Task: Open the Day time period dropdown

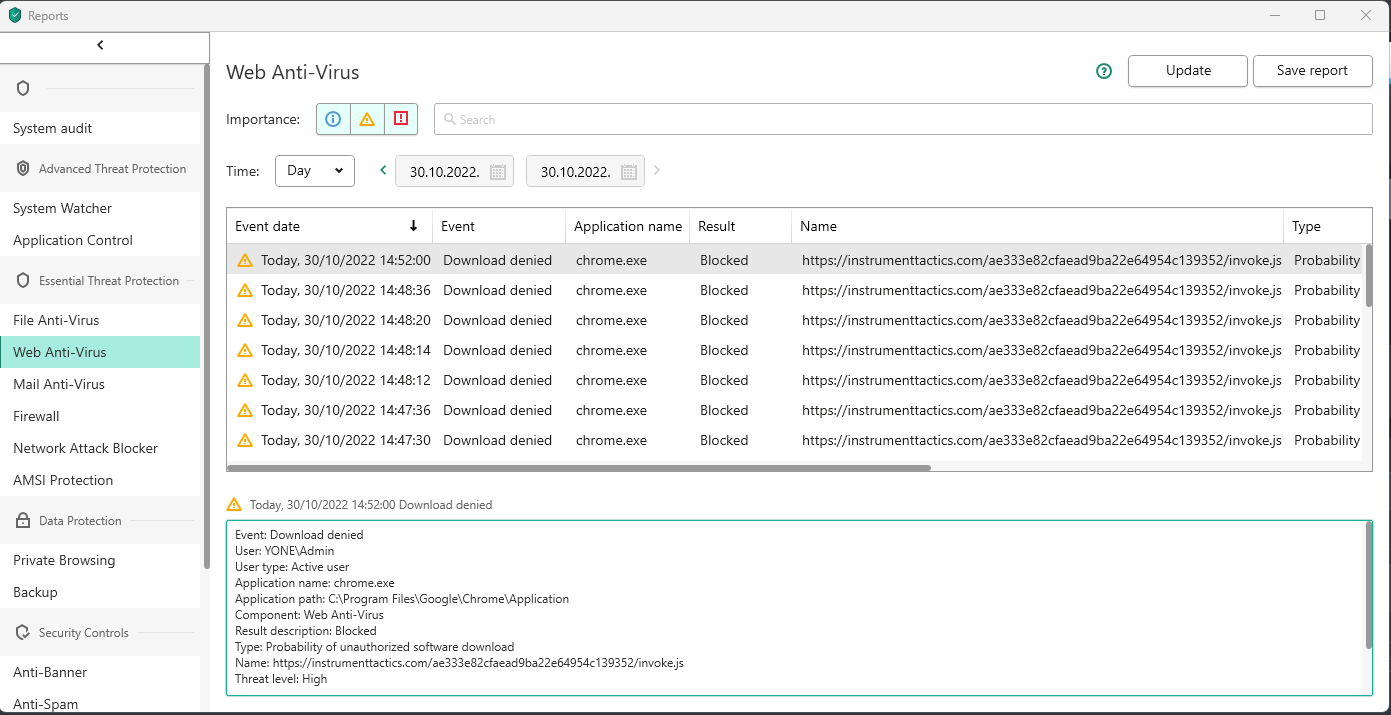Action: [x=314, y=171]
